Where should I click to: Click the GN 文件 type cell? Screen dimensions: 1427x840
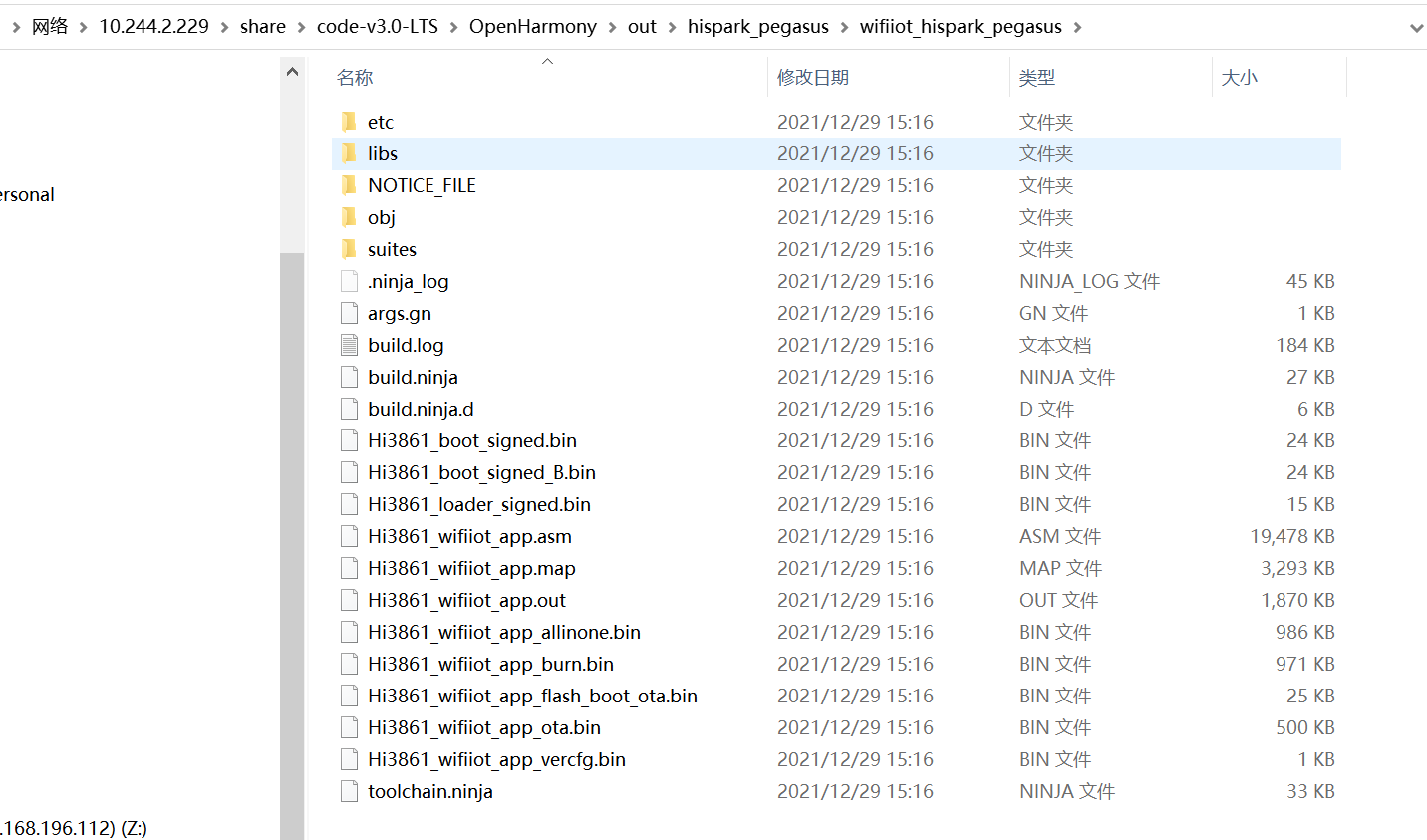(1053, 313)
